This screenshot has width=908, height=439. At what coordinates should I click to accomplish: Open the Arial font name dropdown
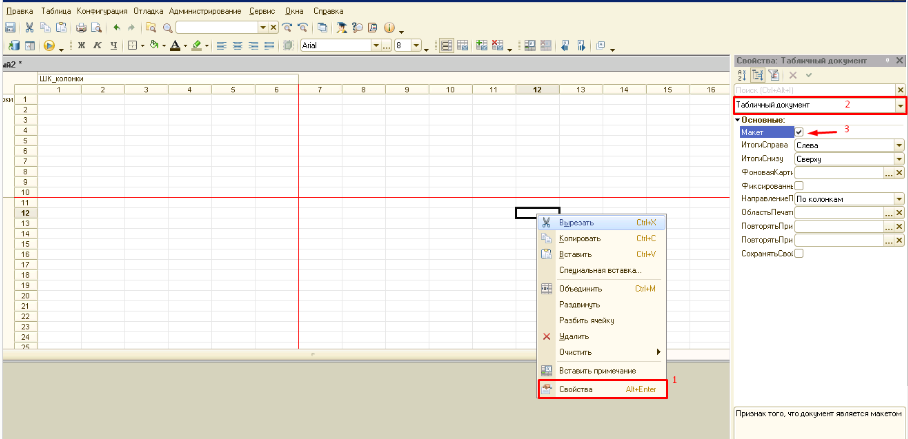click(376, 46)
